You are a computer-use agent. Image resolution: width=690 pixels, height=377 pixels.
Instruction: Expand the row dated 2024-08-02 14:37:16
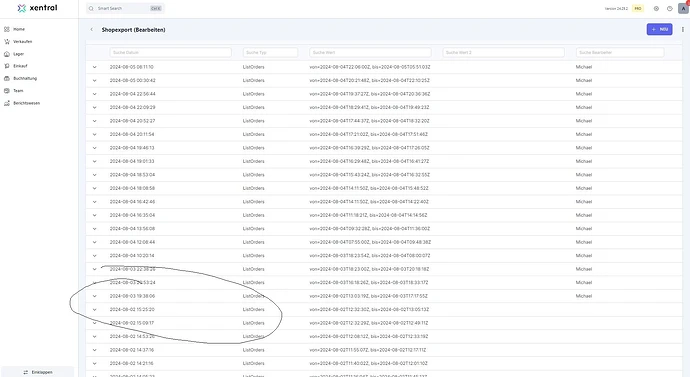[x=95, y=350]
